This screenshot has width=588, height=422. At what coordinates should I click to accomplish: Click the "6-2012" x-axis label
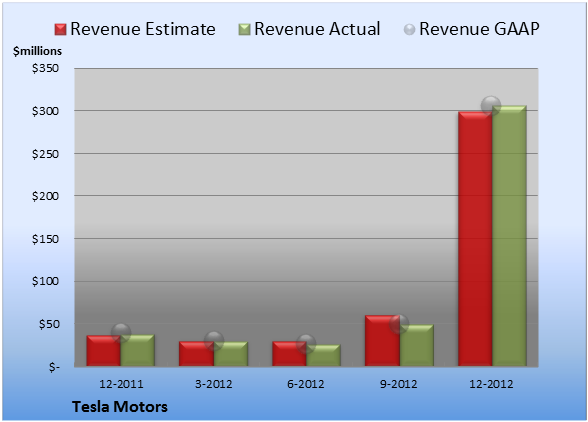pos(306,384)
